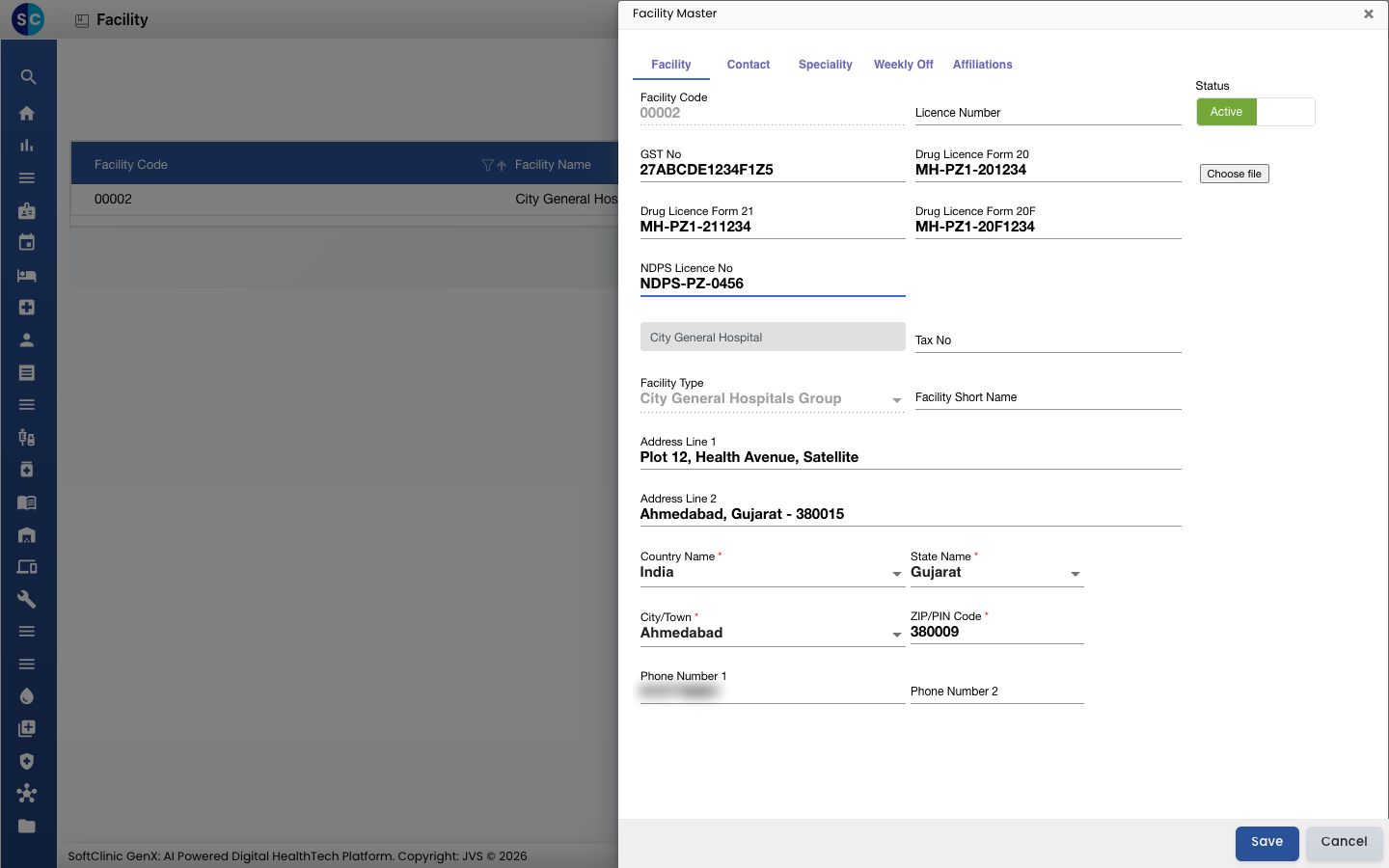Open the warehouse icon in sidebar
This screenshot has width=1389, height=868.
pos(27,534)
